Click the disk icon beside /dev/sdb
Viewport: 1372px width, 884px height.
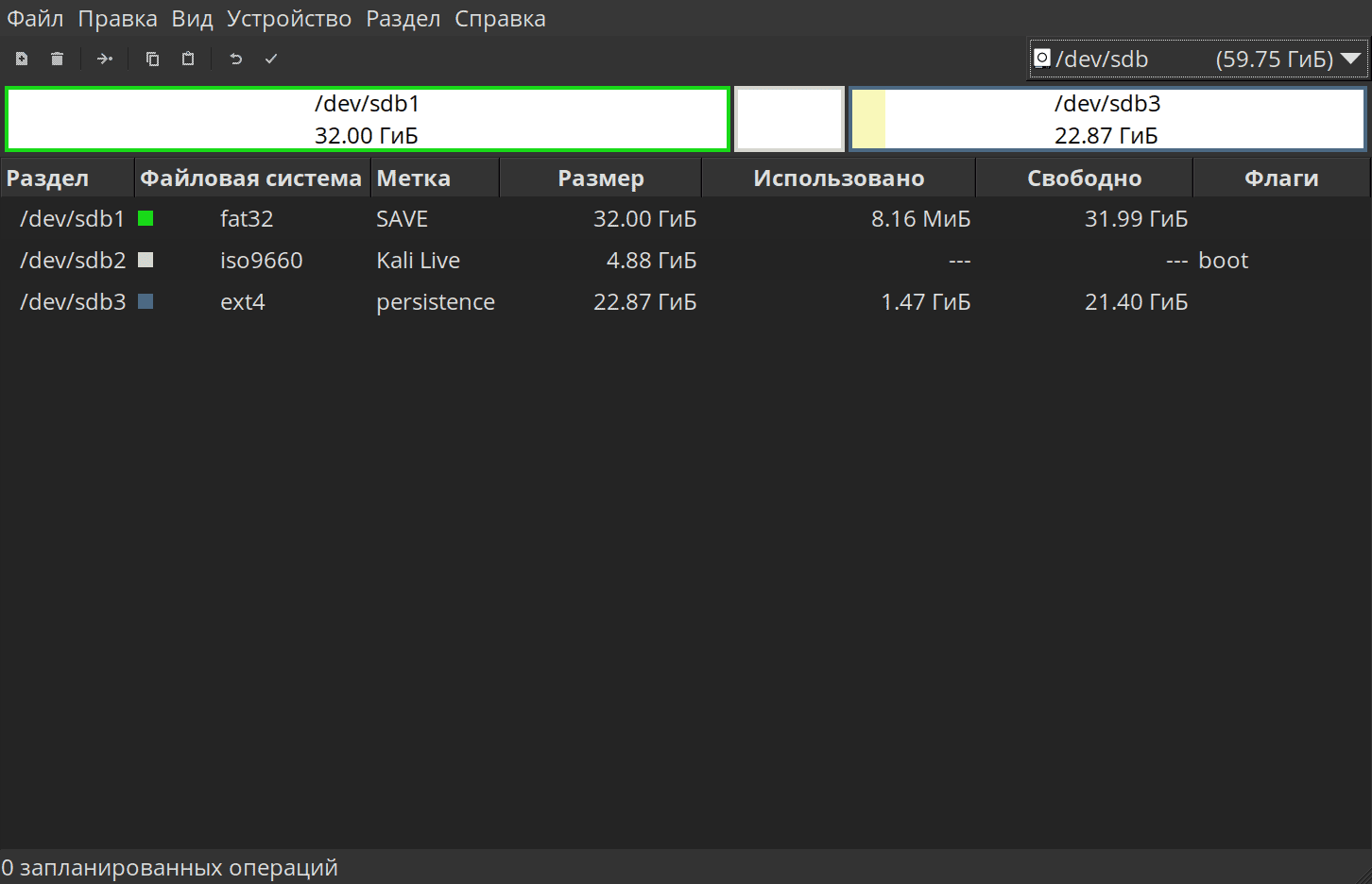(1042, 59)
